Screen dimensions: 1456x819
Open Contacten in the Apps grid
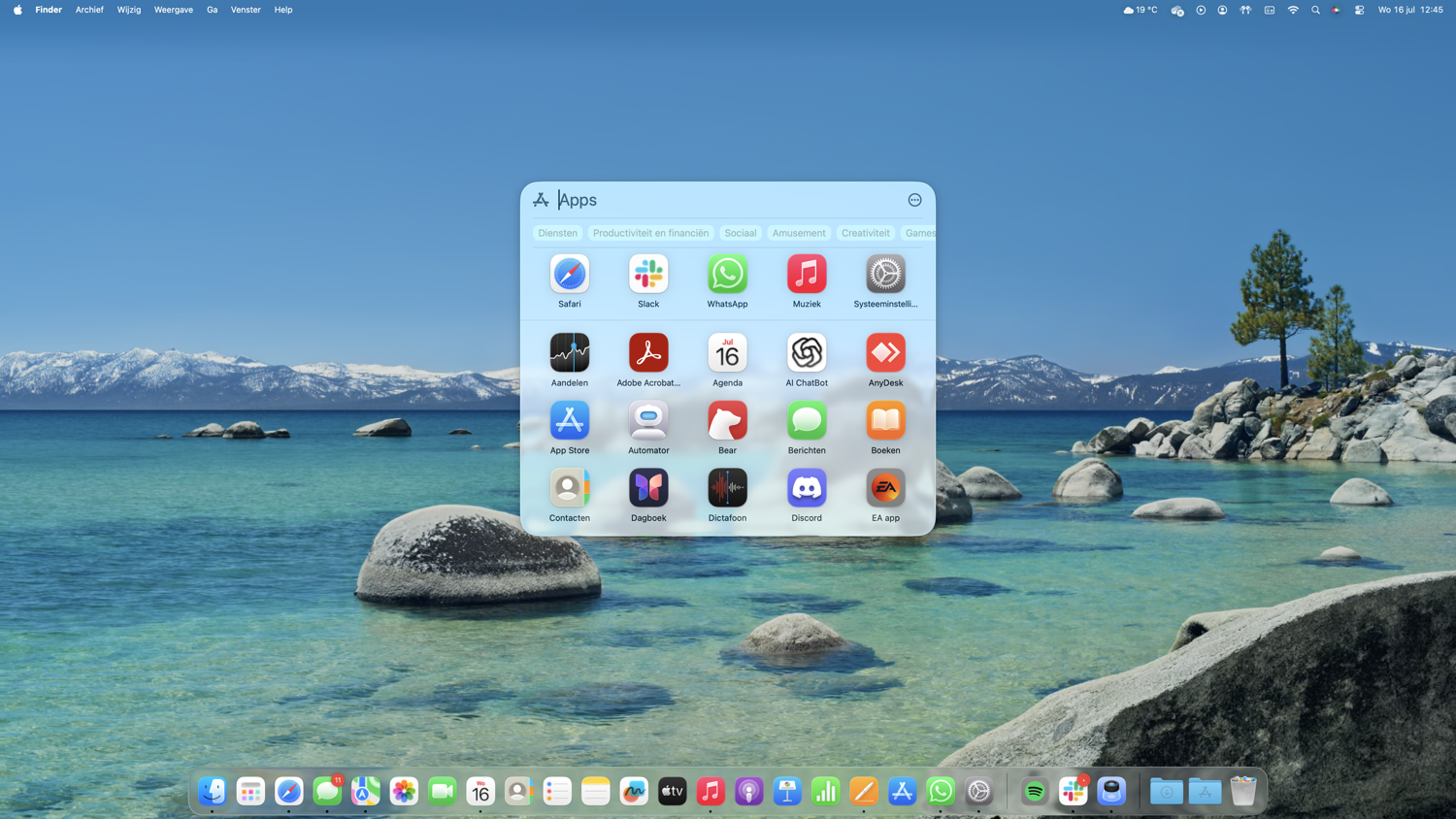pyautogui.click(x=570, y=488)
